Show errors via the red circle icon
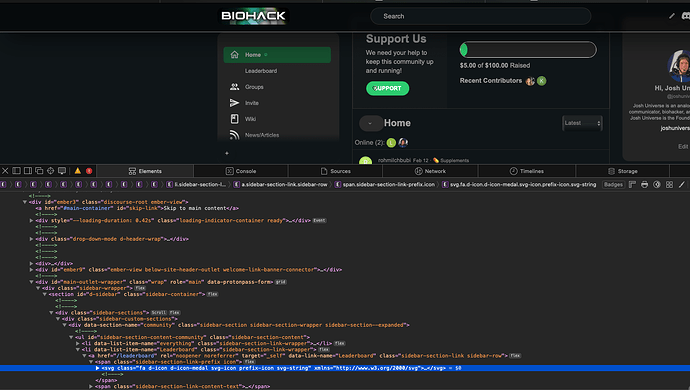 (x=89, y=171)
